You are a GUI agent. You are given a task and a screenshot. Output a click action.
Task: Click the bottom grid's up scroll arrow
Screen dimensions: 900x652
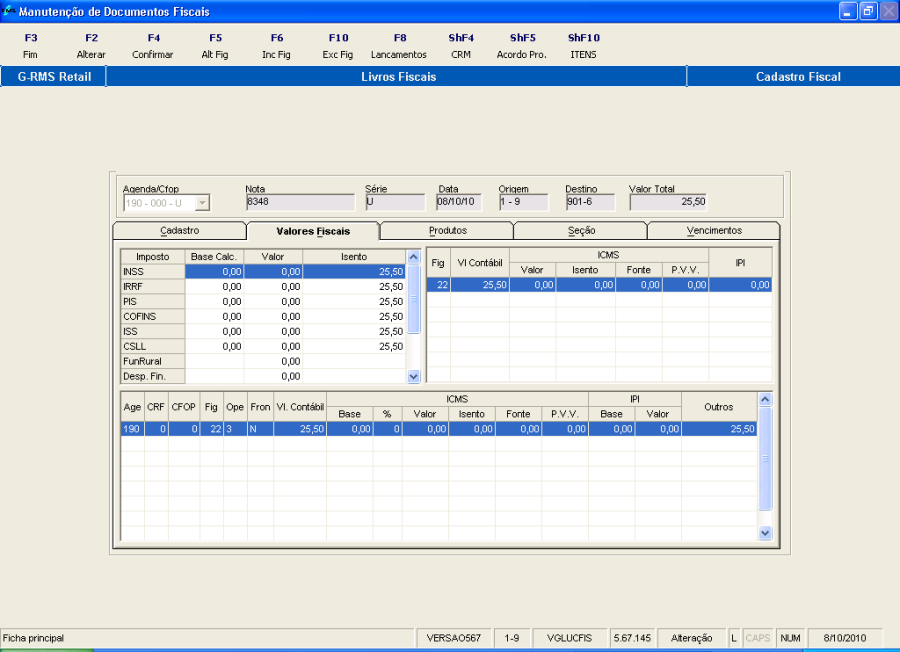click(765, 399)
